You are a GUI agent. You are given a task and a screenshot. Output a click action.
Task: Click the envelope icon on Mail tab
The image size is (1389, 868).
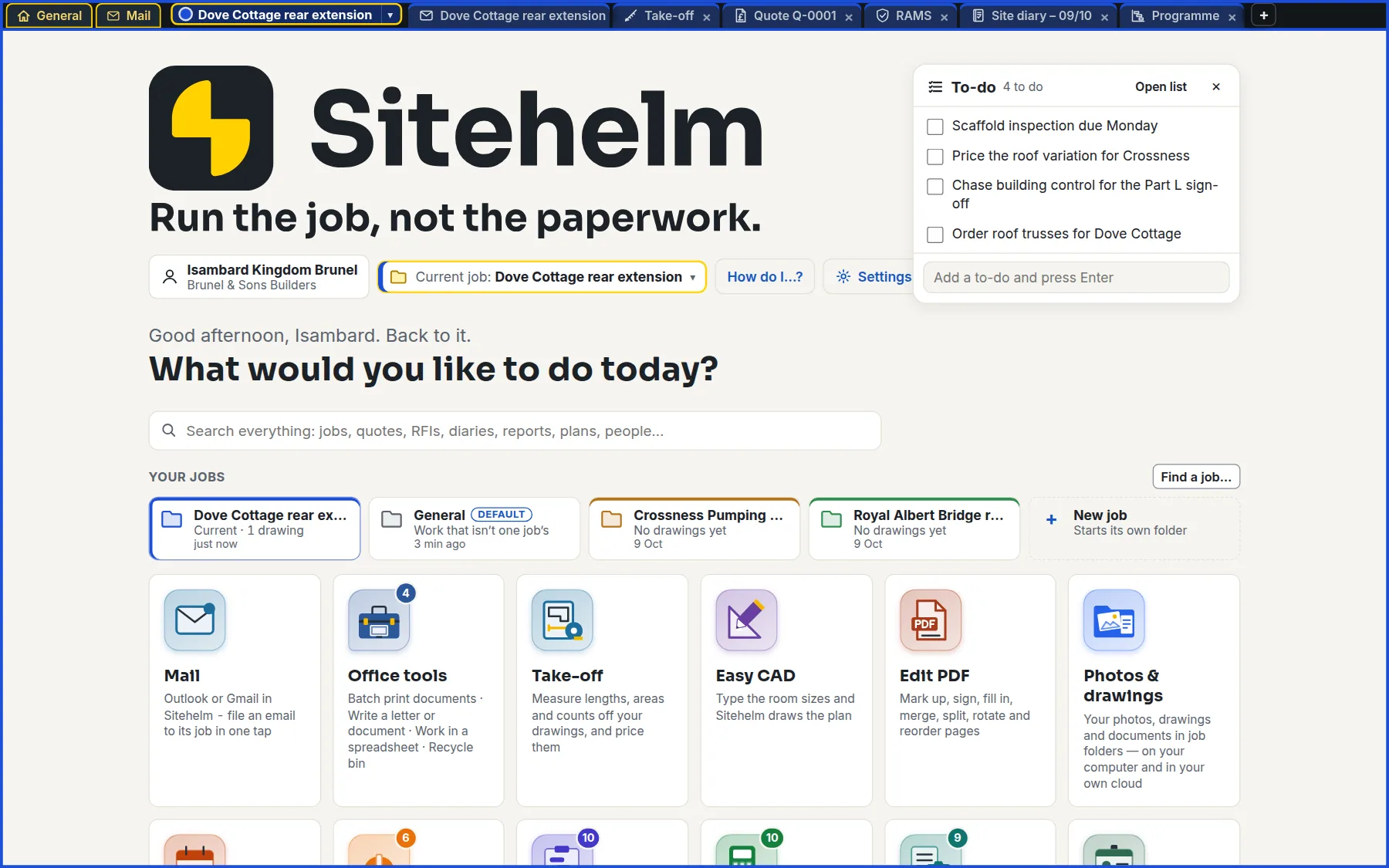click(x=113, y=15)
